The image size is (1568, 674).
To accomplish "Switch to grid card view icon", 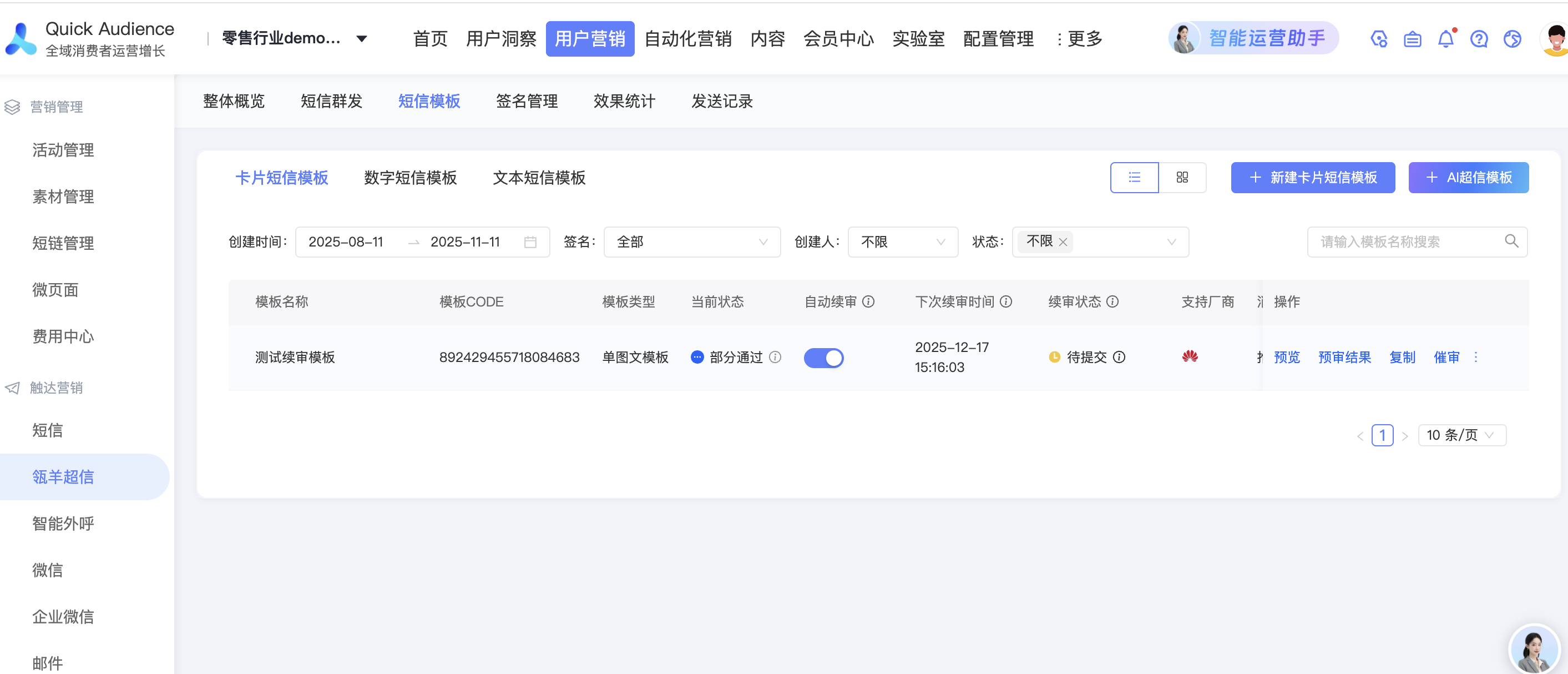I will (x=1182, y=177).
